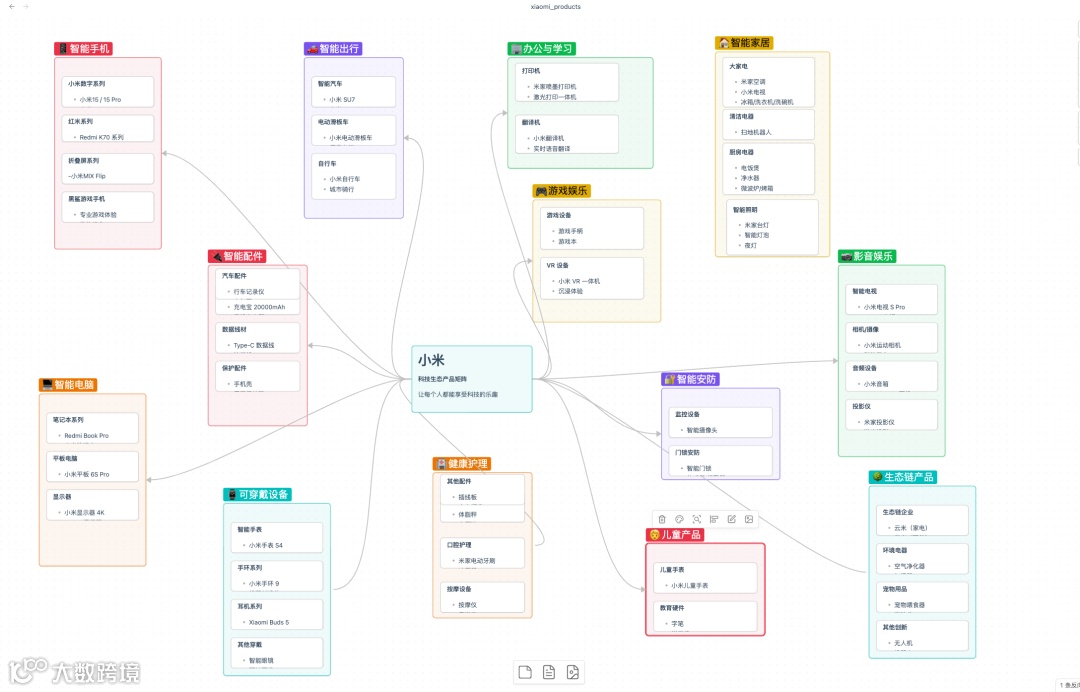Select the 智能电脑 group label
Image resolution: width=1080 pixels, height=692 pixels.
pos(68,385)
